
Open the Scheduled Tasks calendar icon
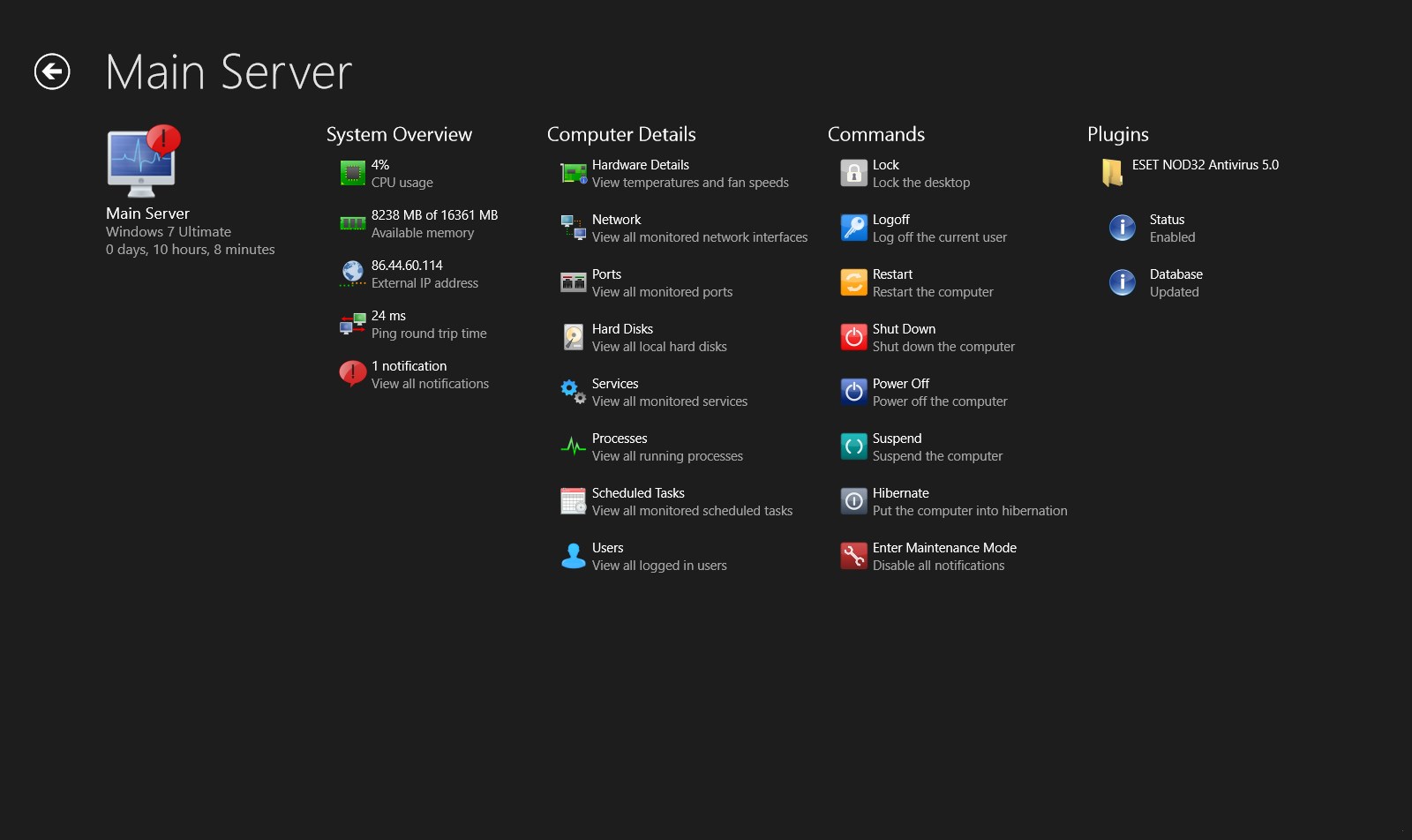[x=574, y=501]
